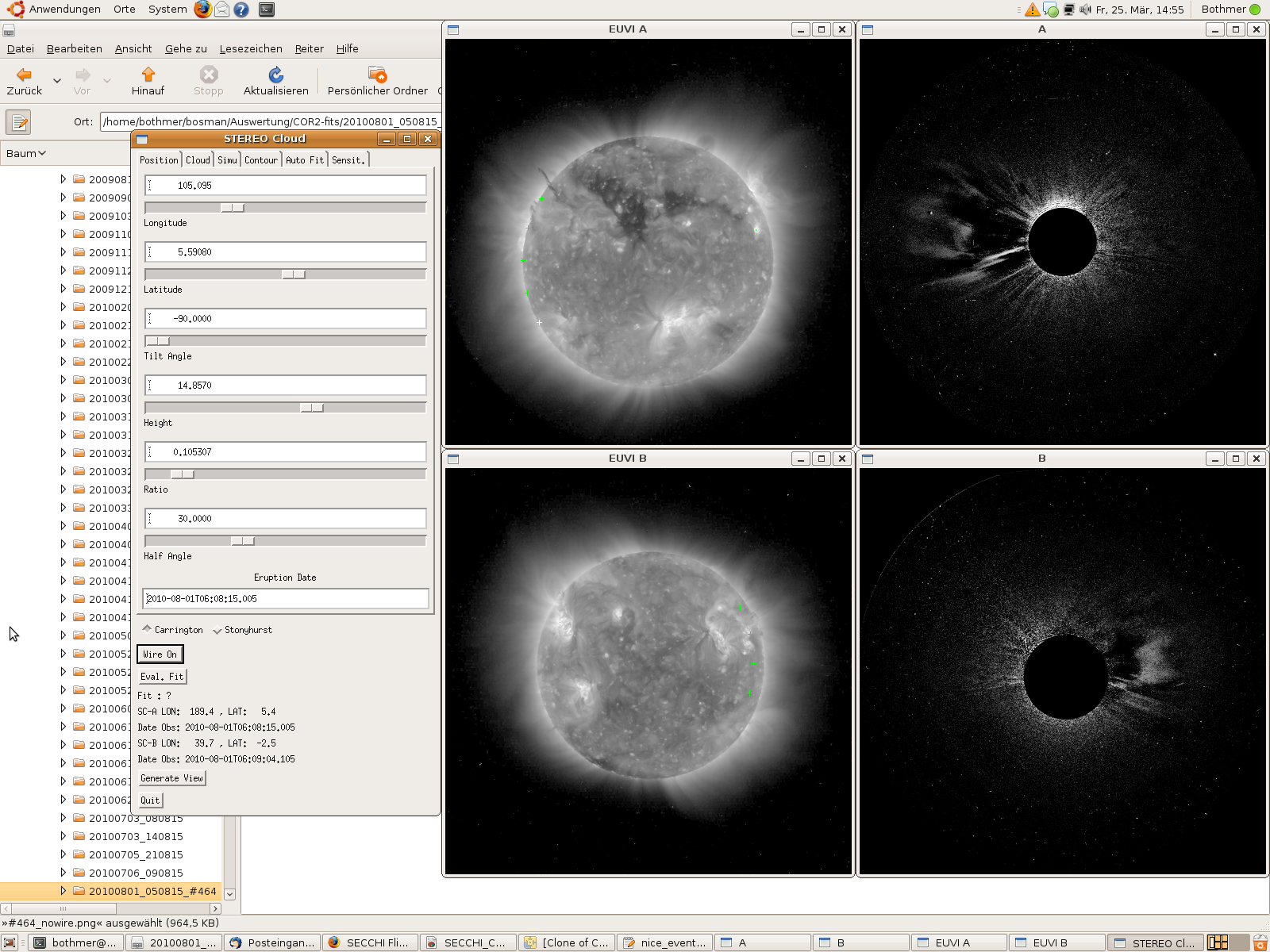Open the mail icon in top panel
The image size is (1270, 952).
(x=222, y=10)
